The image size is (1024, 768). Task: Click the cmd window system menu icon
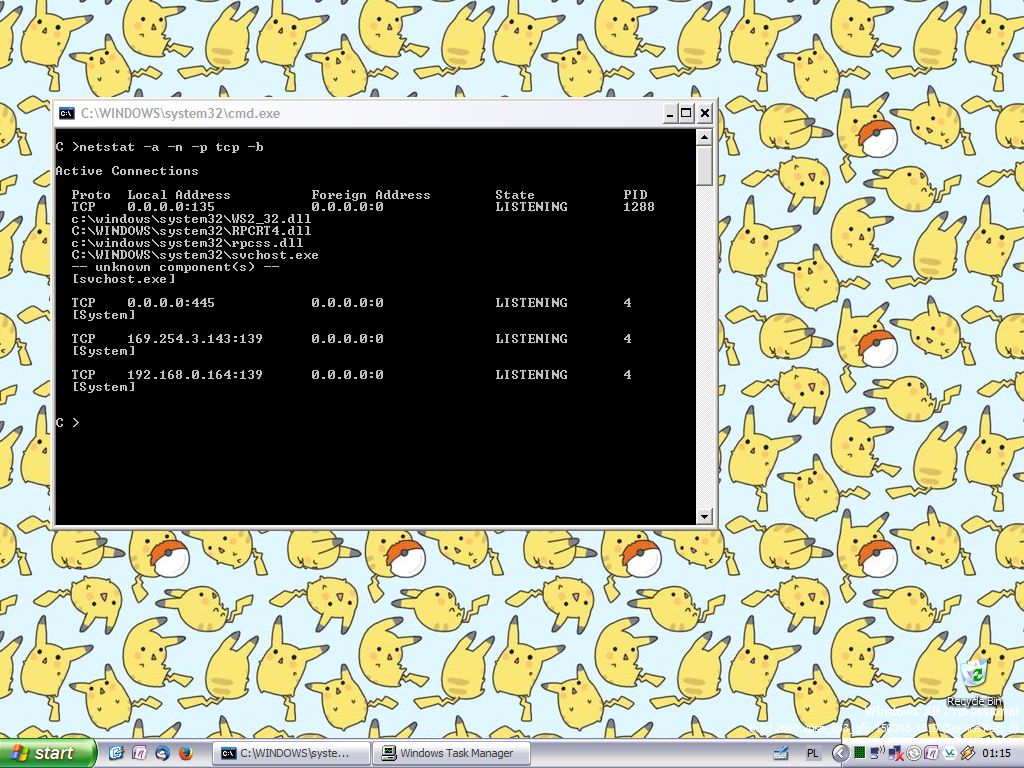[x=67, y=114]
